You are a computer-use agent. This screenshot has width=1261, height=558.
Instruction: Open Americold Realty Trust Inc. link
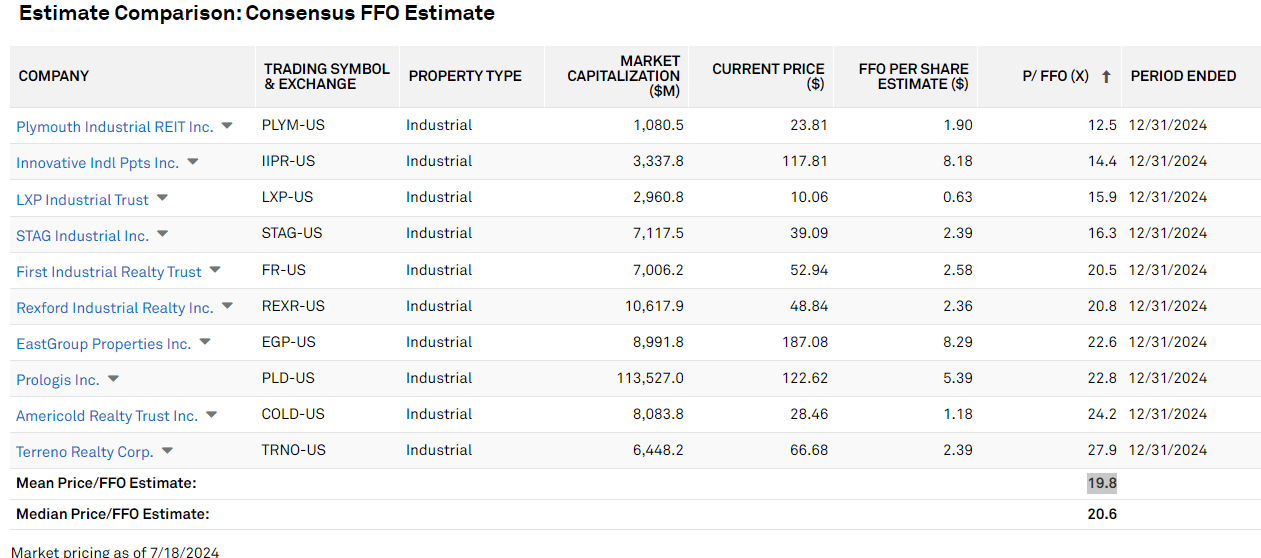tap(107, 416)
